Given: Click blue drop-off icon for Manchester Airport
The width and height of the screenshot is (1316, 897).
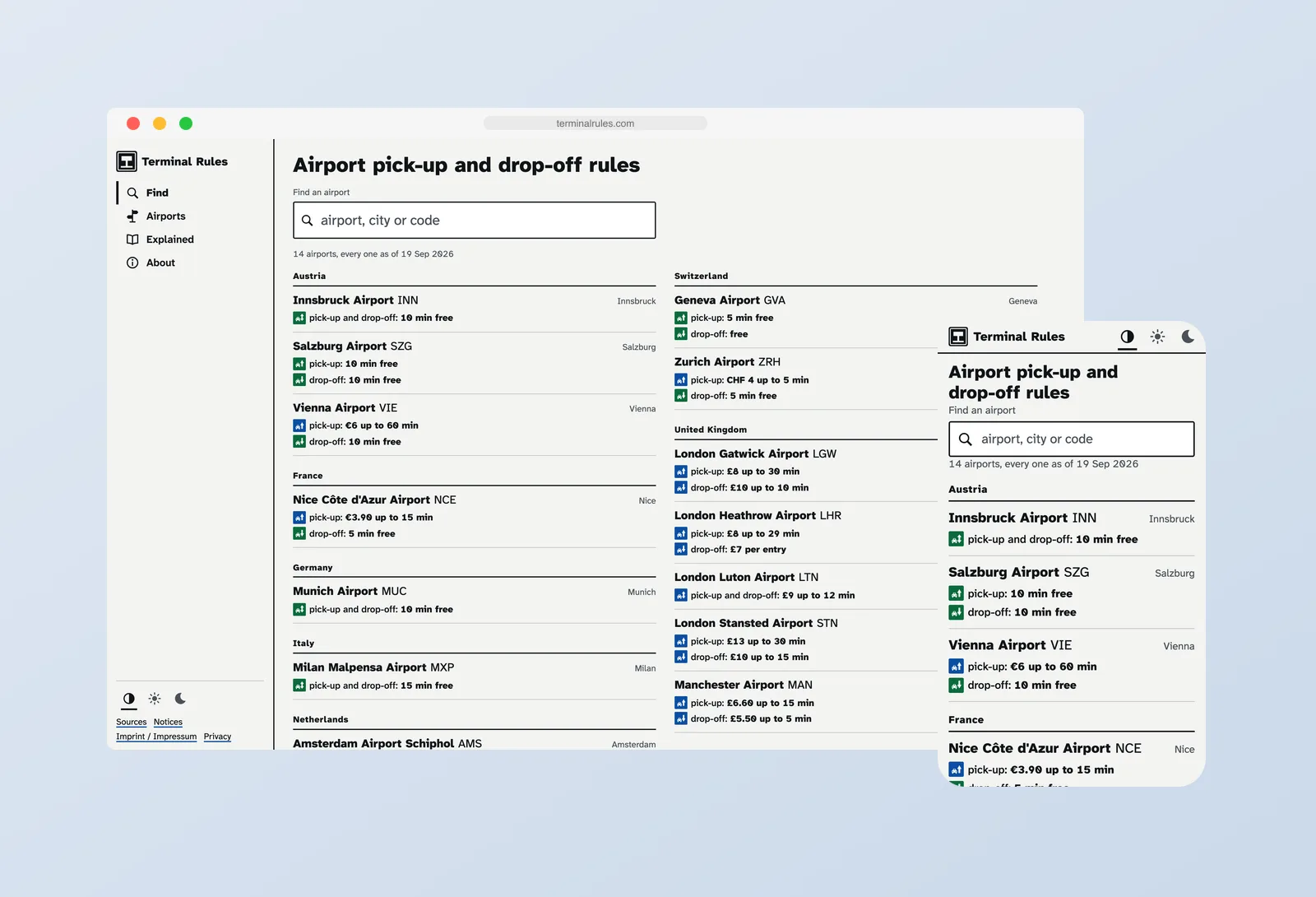Looking at the screenshot, I should (681, 719).
